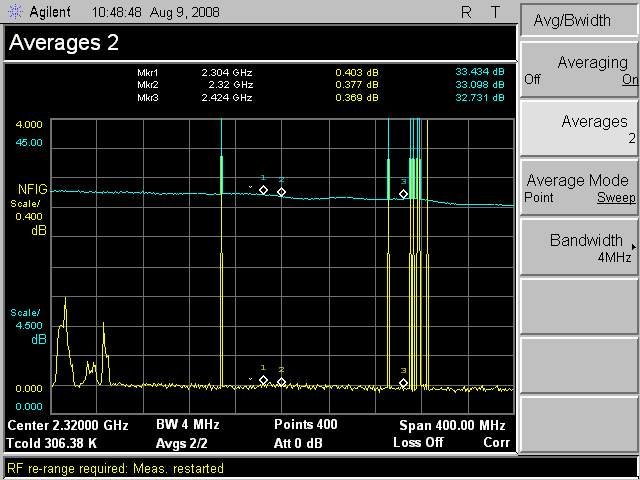
Task: Click Mkr3 frequency 2.424 GHz
Action: 227,98
